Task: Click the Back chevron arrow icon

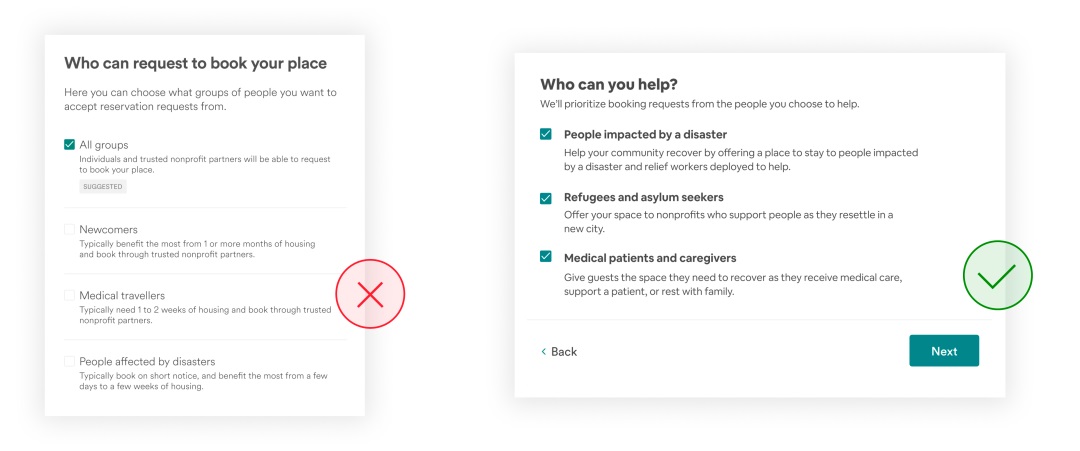Action: coord(543,352)
